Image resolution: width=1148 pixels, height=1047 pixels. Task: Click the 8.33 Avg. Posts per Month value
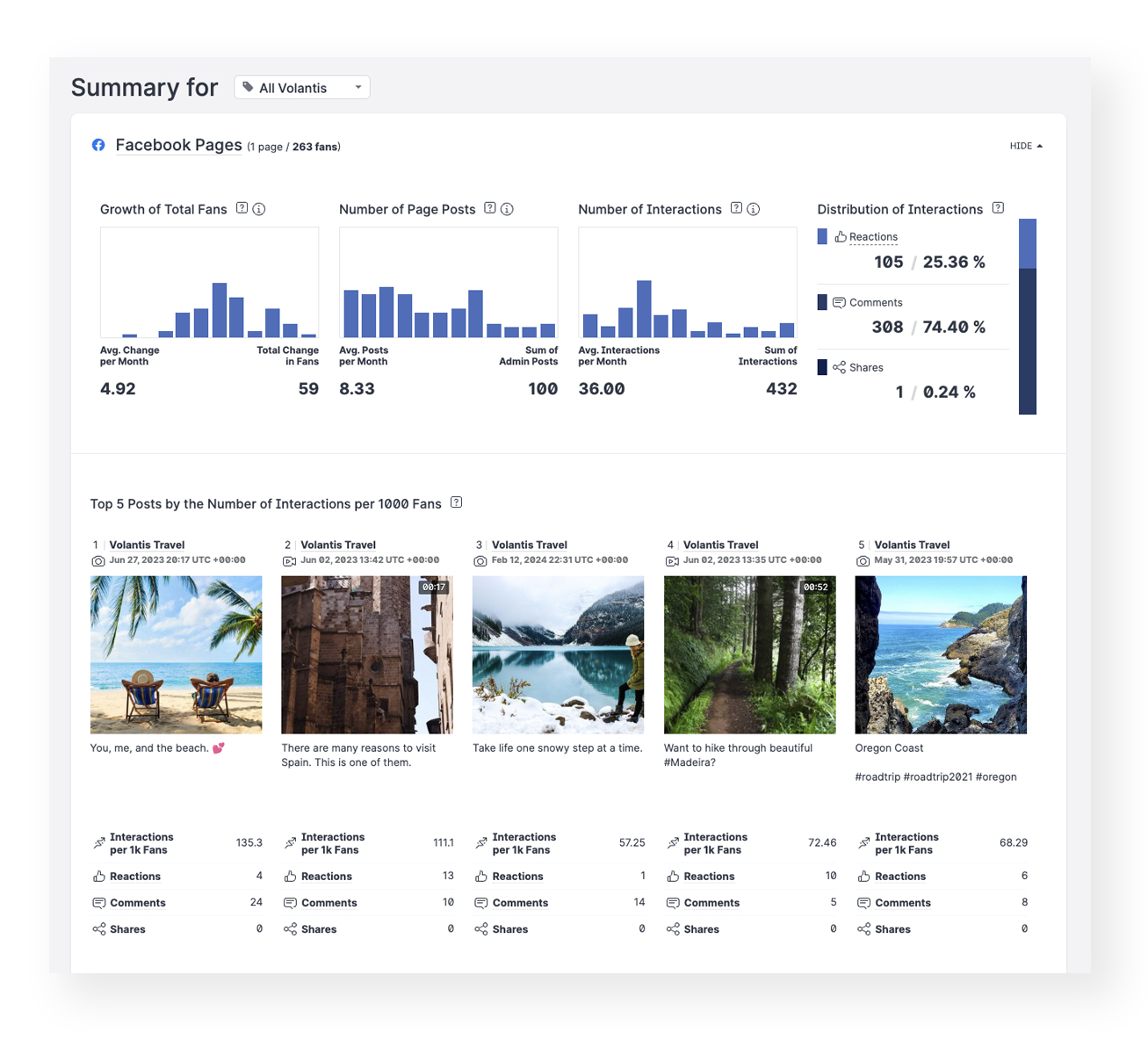(x=357, y=389)
